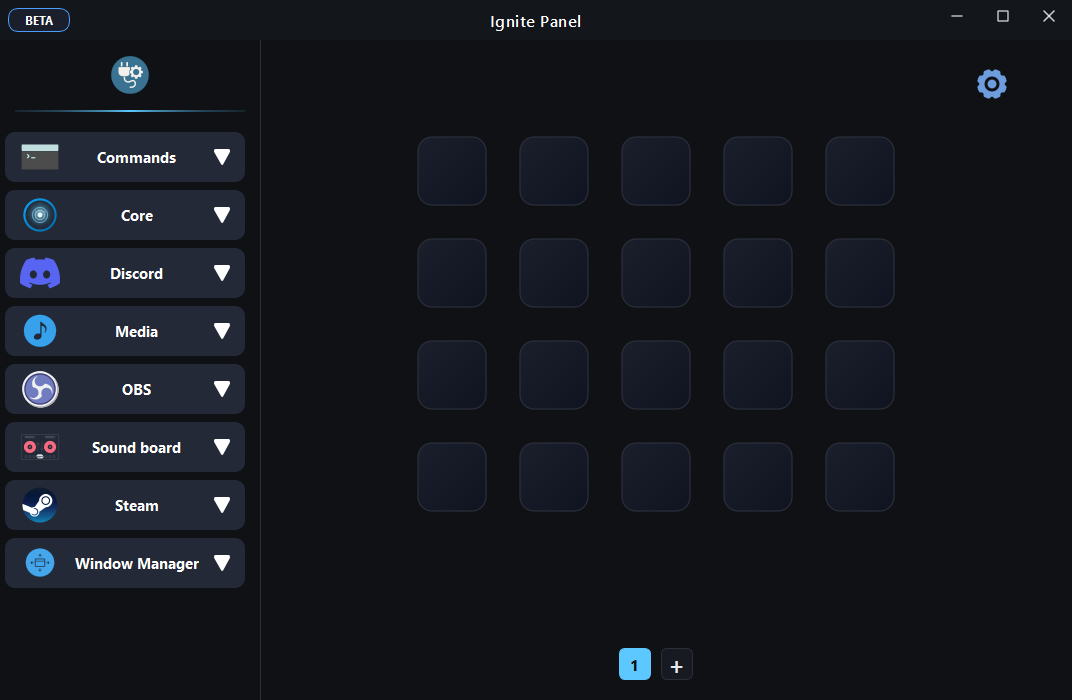Click the Commands terminal icon

pyautogui.click(x=40, y=157)
